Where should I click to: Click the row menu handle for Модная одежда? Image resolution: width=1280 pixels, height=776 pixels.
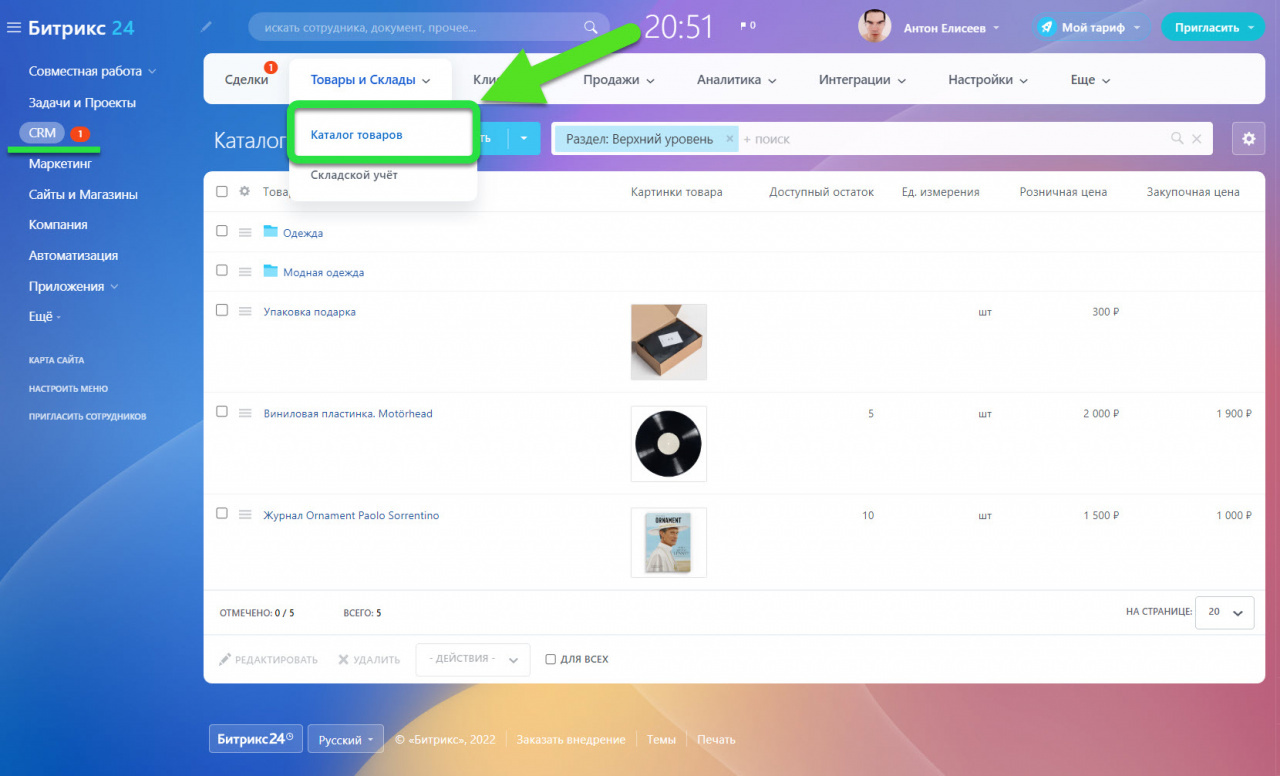(x=244, y=272)
